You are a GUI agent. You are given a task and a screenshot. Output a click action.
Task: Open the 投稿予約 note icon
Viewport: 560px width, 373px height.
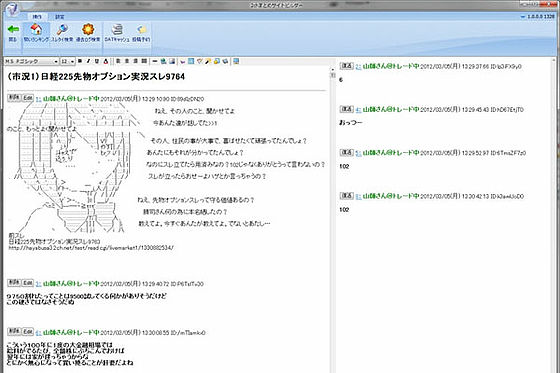pos(141,33)
